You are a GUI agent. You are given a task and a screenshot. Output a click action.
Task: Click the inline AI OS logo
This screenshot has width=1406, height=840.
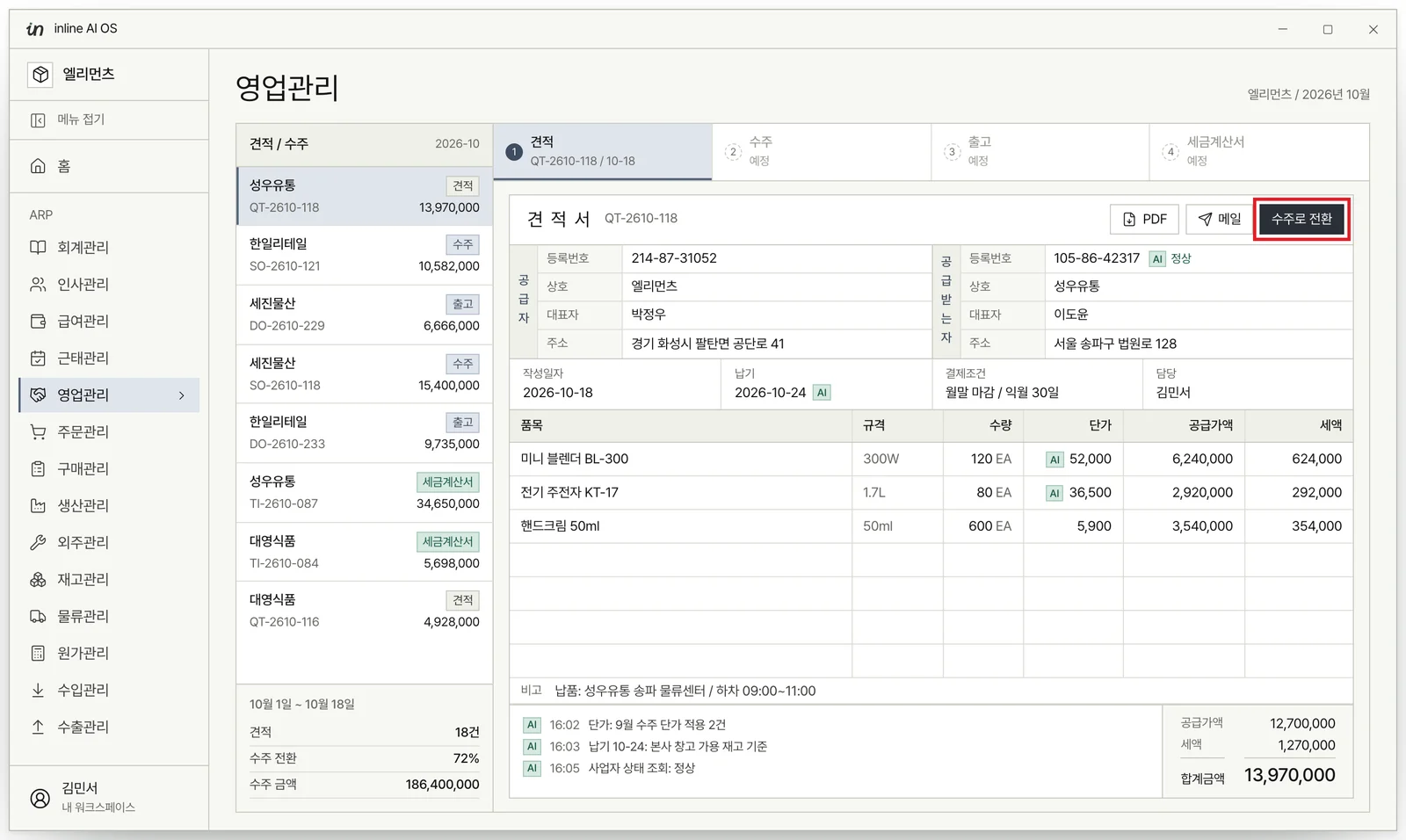pos(35,29)
